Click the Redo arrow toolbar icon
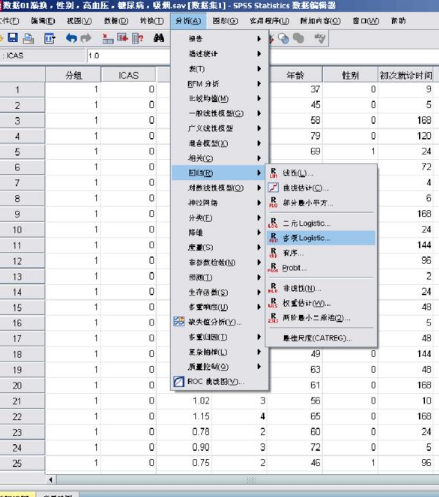 [x=86, y=38]
